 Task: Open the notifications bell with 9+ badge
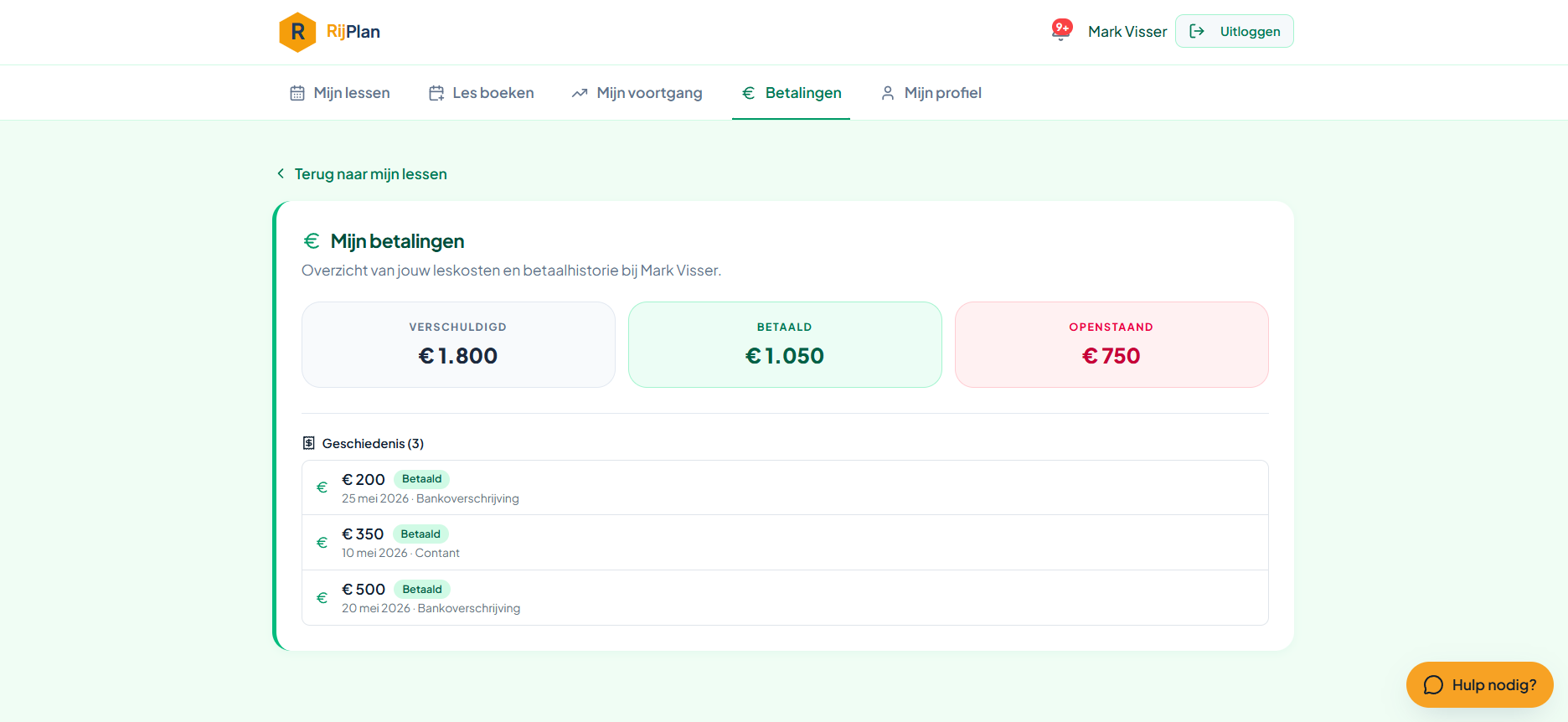click(1061, 31)
